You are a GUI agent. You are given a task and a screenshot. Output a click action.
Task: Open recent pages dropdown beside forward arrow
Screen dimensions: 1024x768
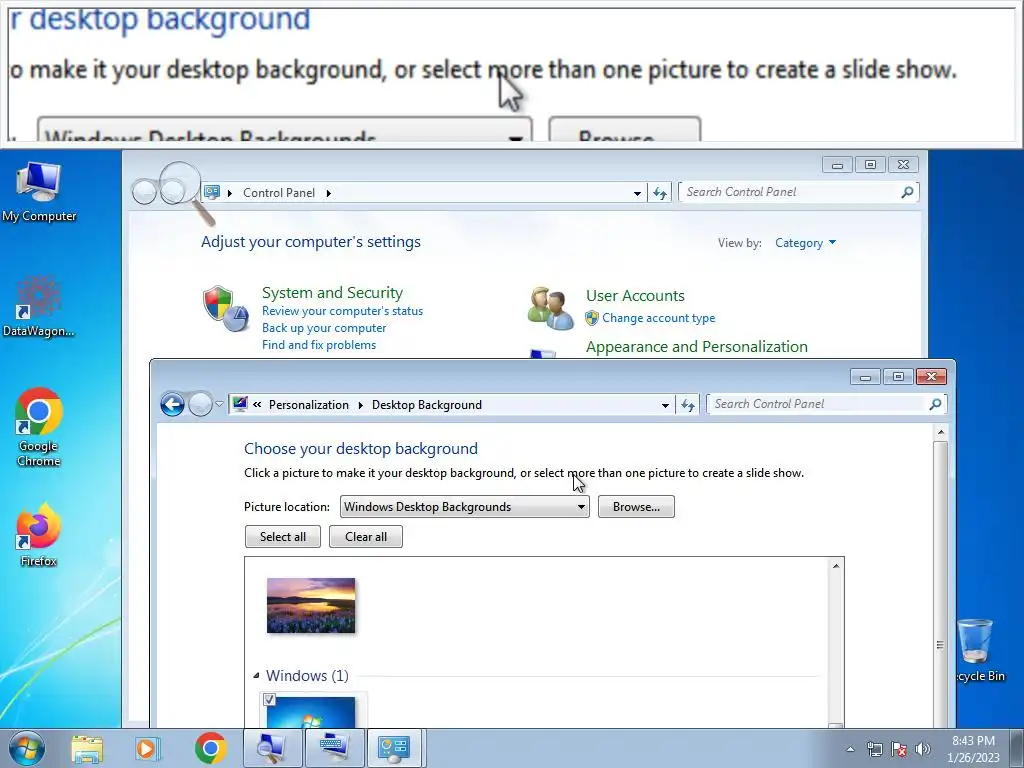[x=219, y=404]
